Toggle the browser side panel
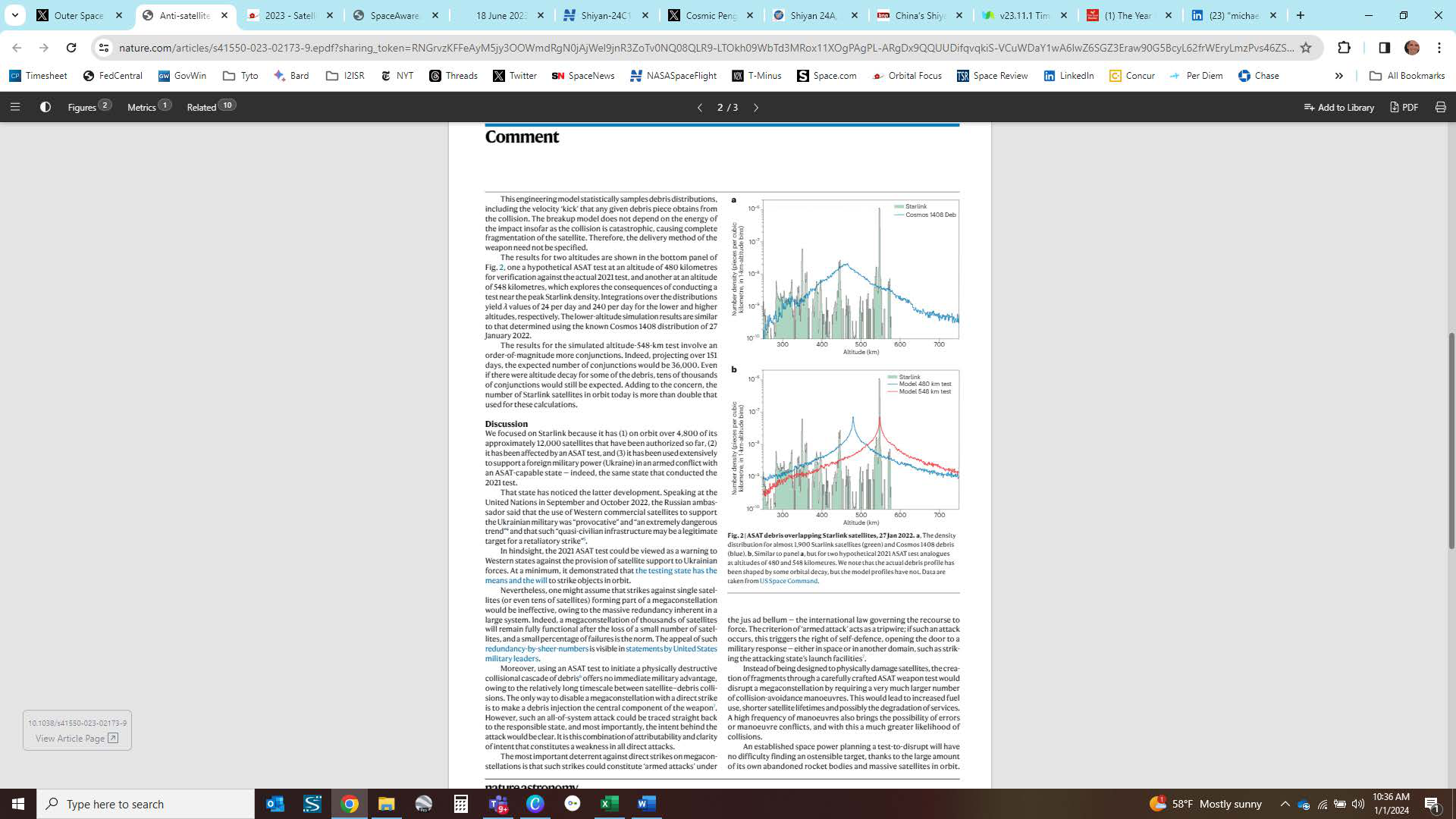This screenshot has width=1456, height=819. [x=1384, y=48]
